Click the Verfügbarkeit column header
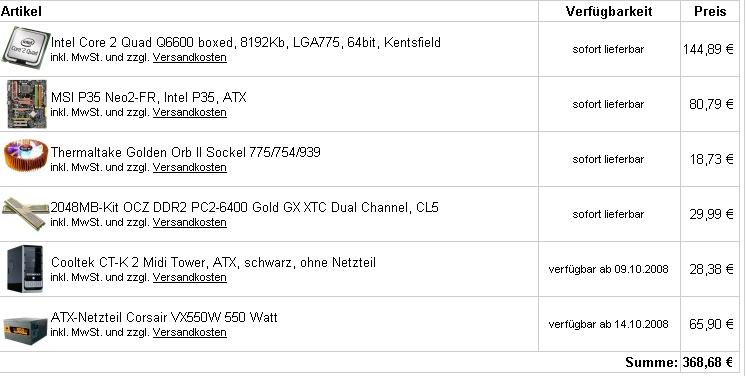 (x=609, y=11)
